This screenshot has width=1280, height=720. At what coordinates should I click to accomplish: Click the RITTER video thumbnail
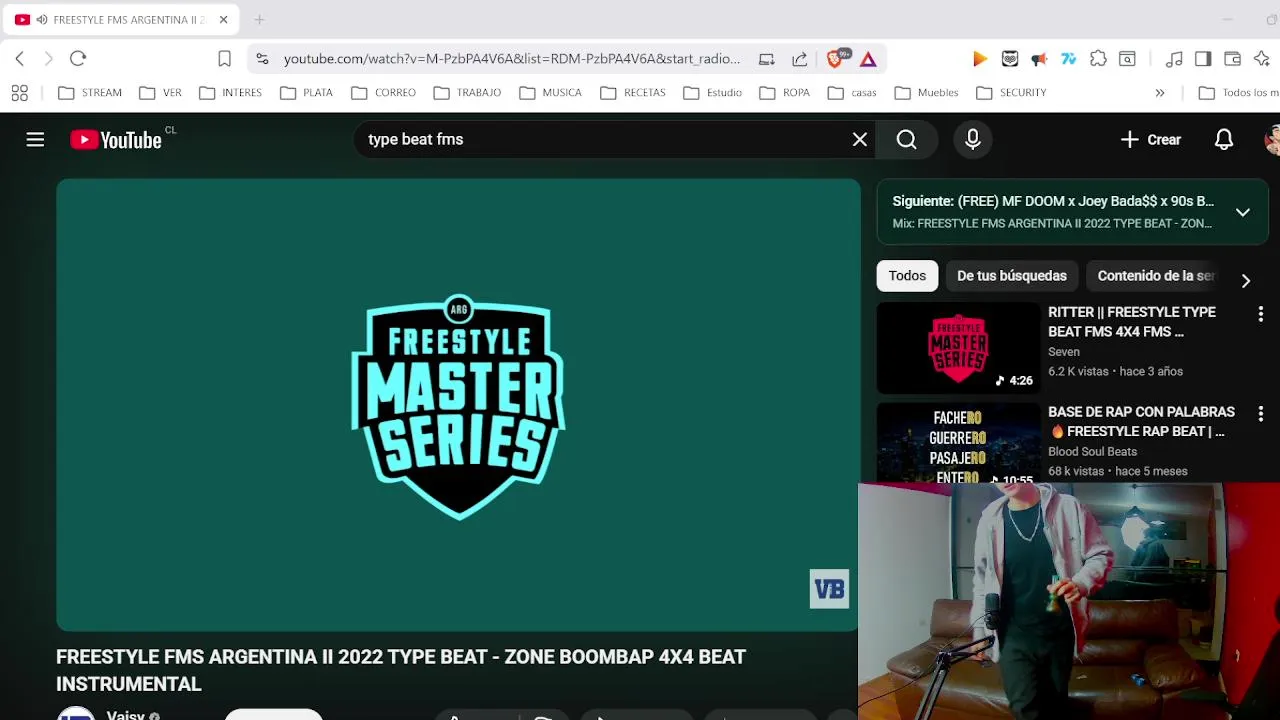958,348
